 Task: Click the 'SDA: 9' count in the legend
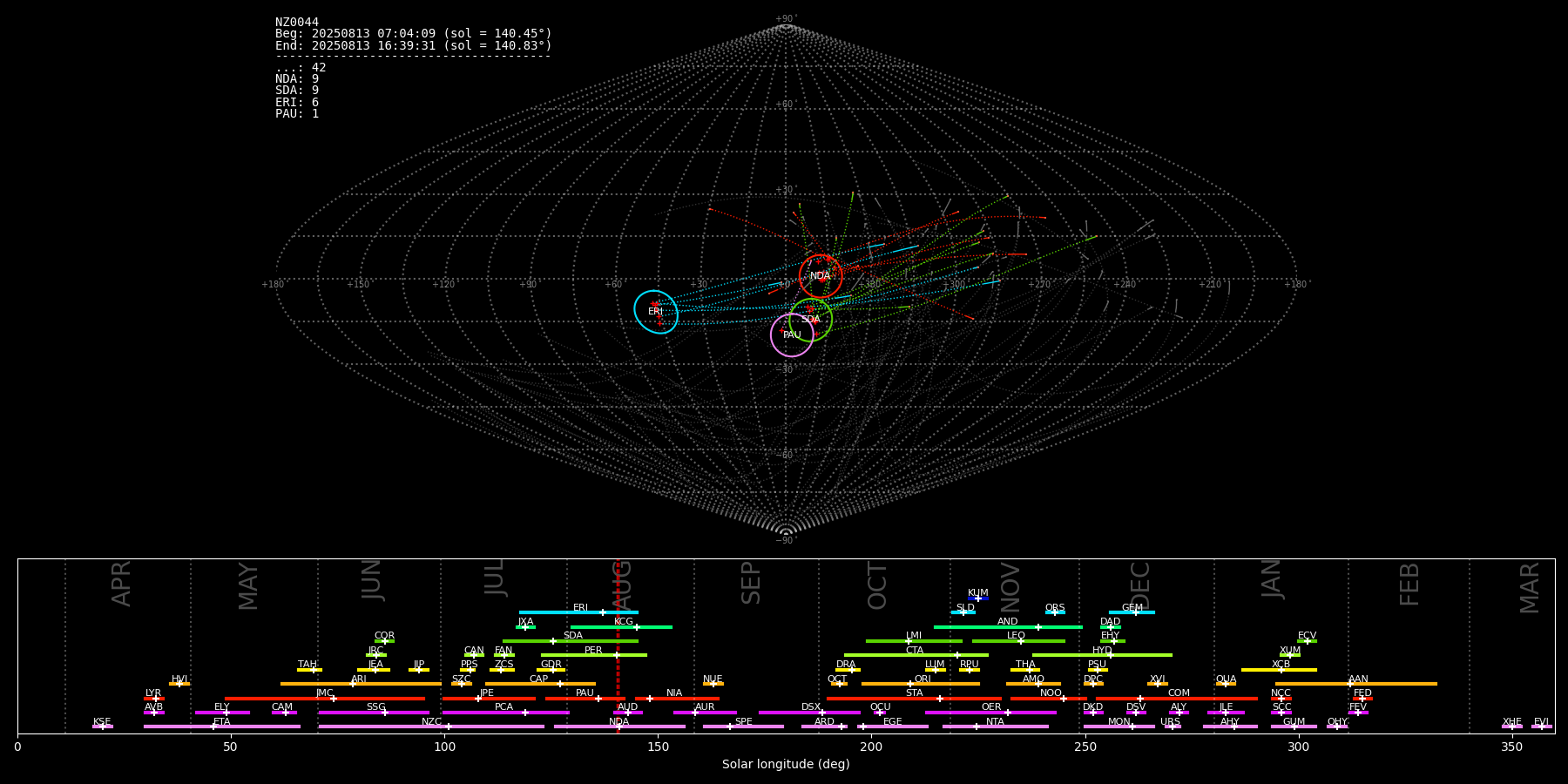click(x=297, y=91)
